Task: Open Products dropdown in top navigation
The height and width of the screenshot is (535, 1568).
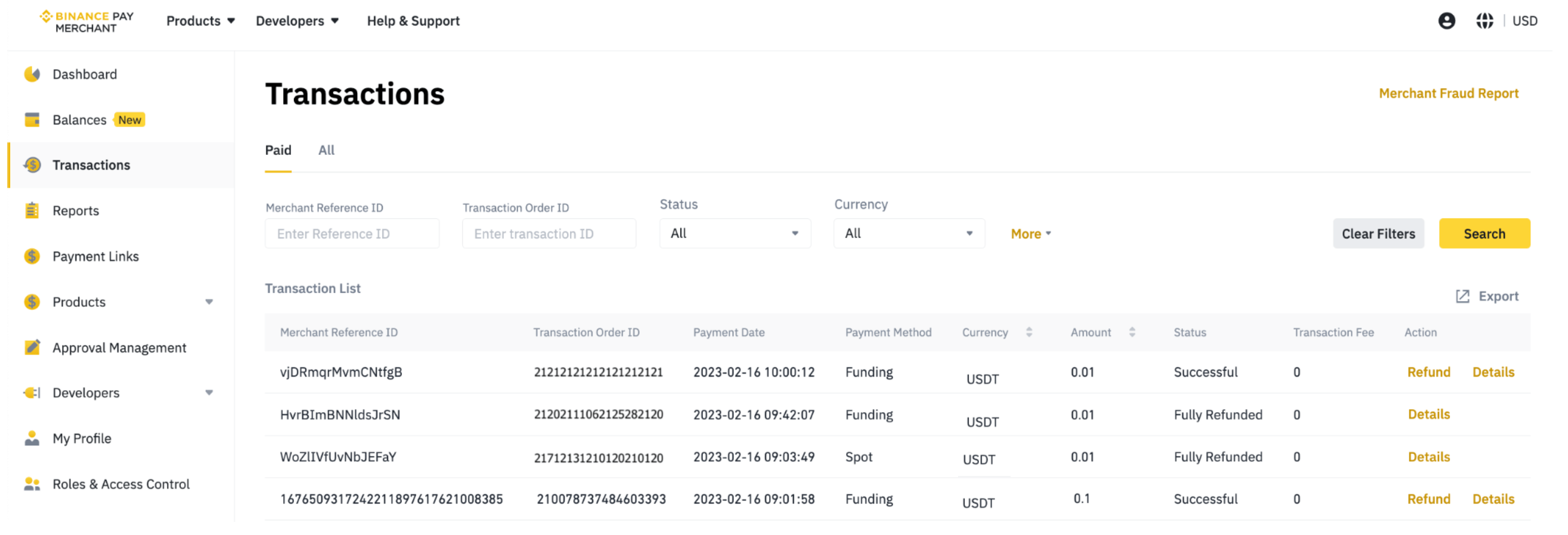Action: [x=200, y=21]
